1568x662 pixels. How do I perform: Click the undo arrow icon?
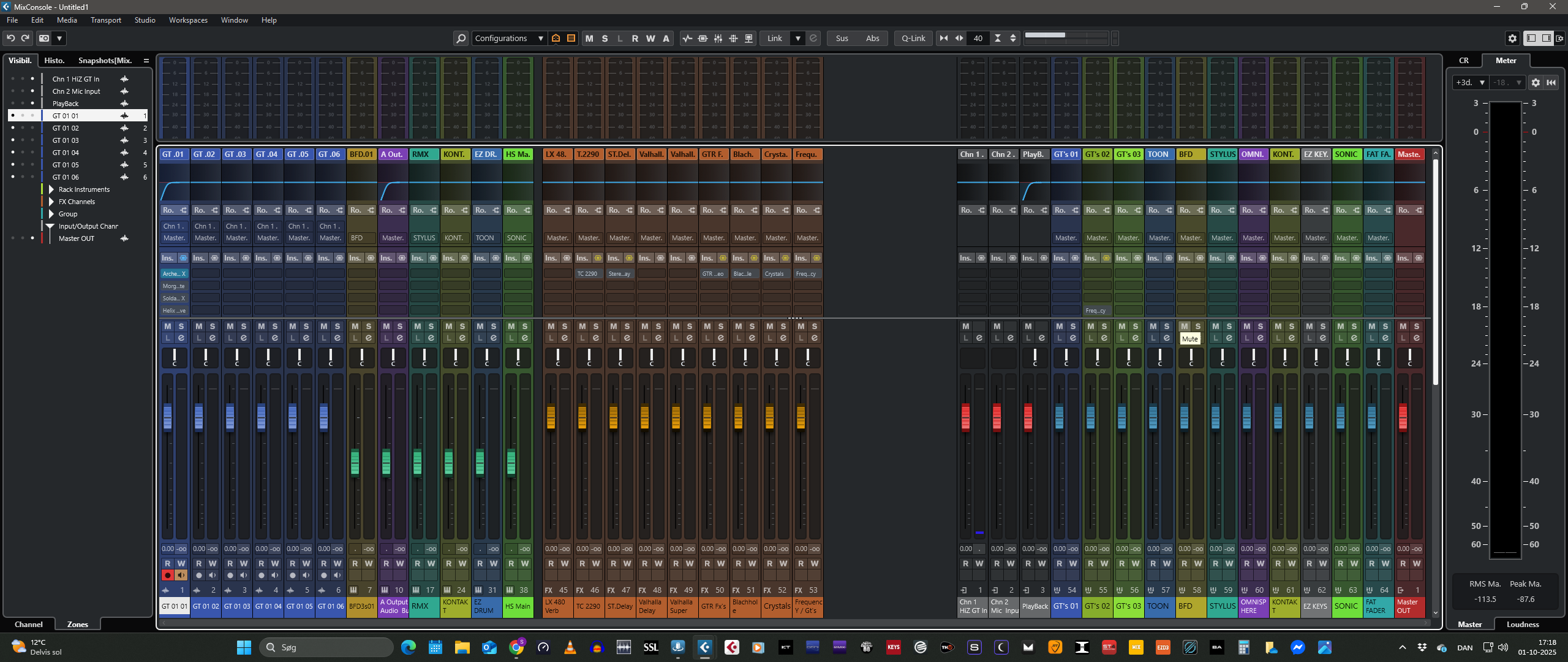[10, 38]
